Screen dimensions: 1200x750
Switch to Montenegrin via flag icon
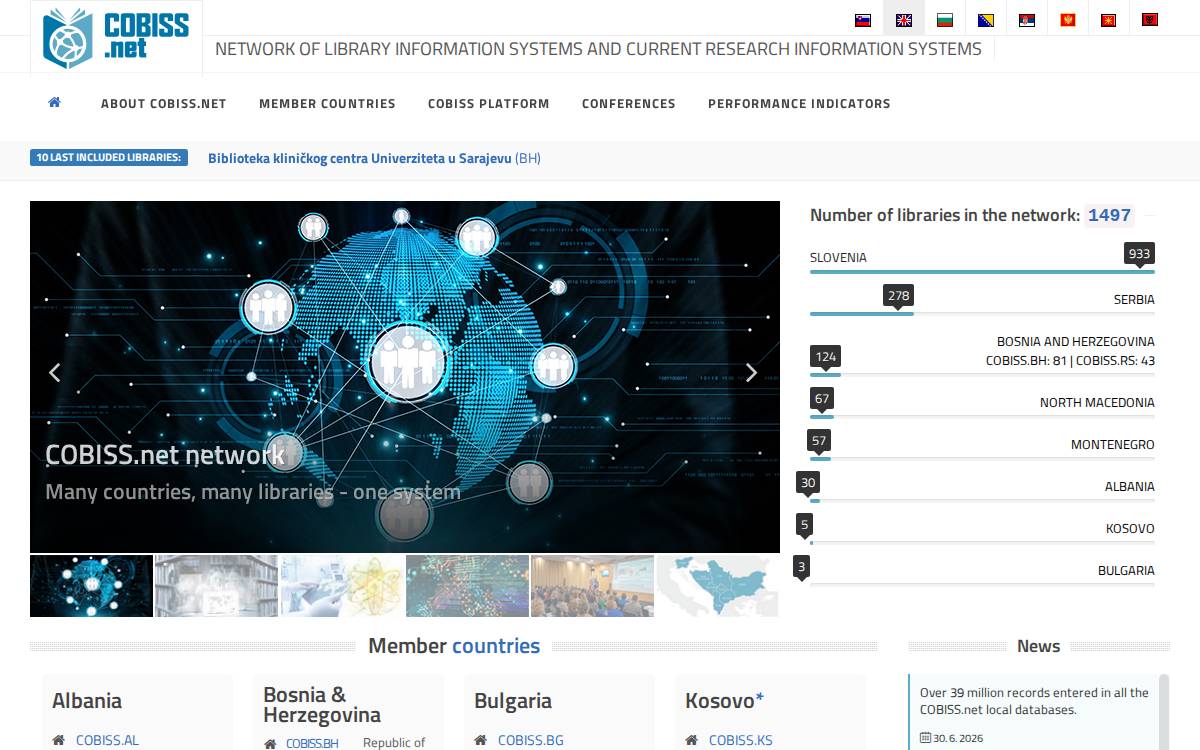(1068, 20)
